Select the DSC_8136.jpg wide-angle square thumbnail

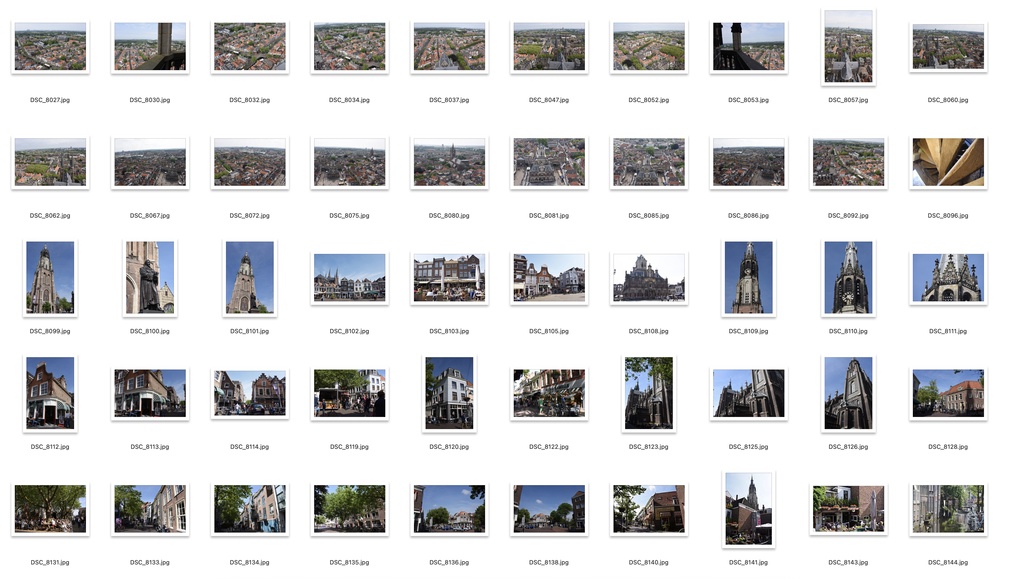tap(449, 509)
